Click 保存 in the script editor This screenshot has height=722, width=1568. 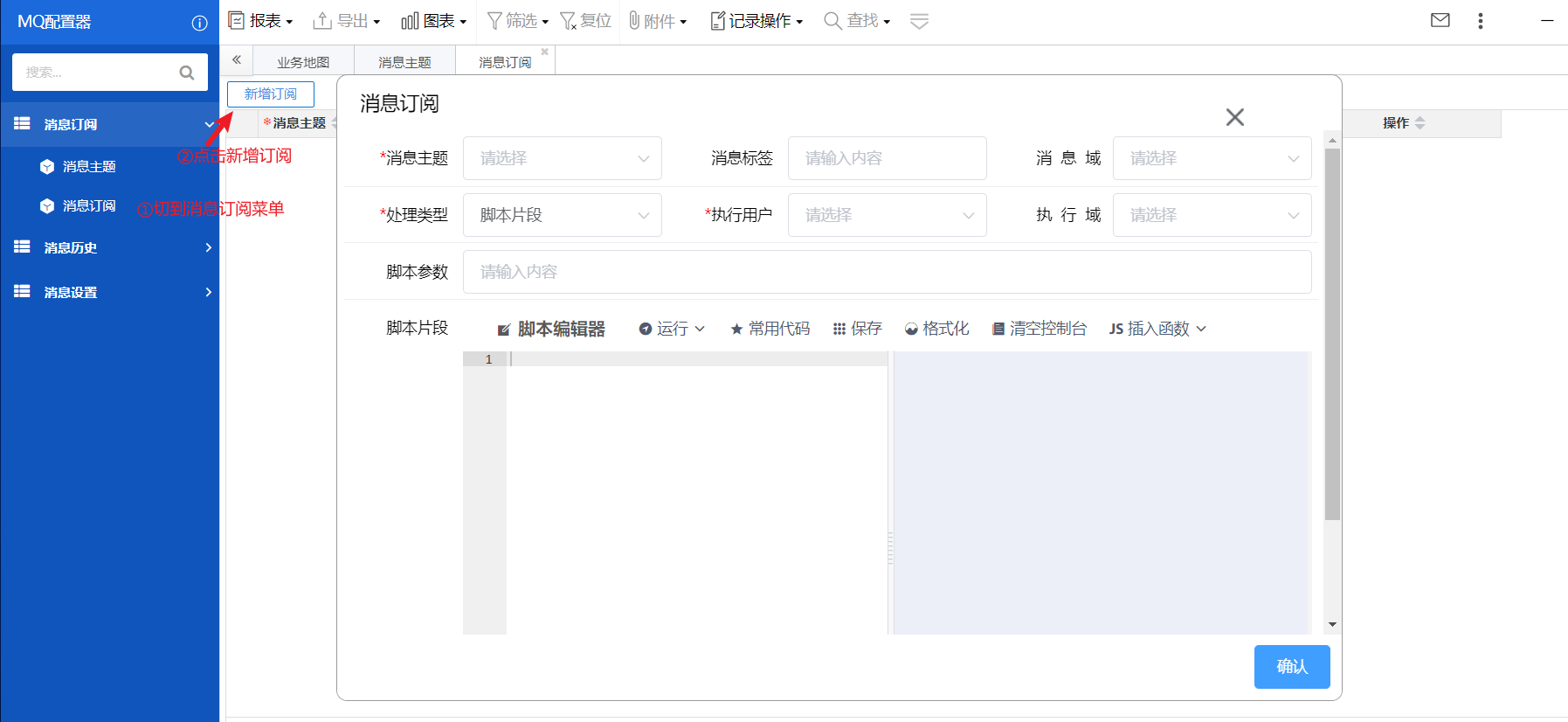click(858, 329)
